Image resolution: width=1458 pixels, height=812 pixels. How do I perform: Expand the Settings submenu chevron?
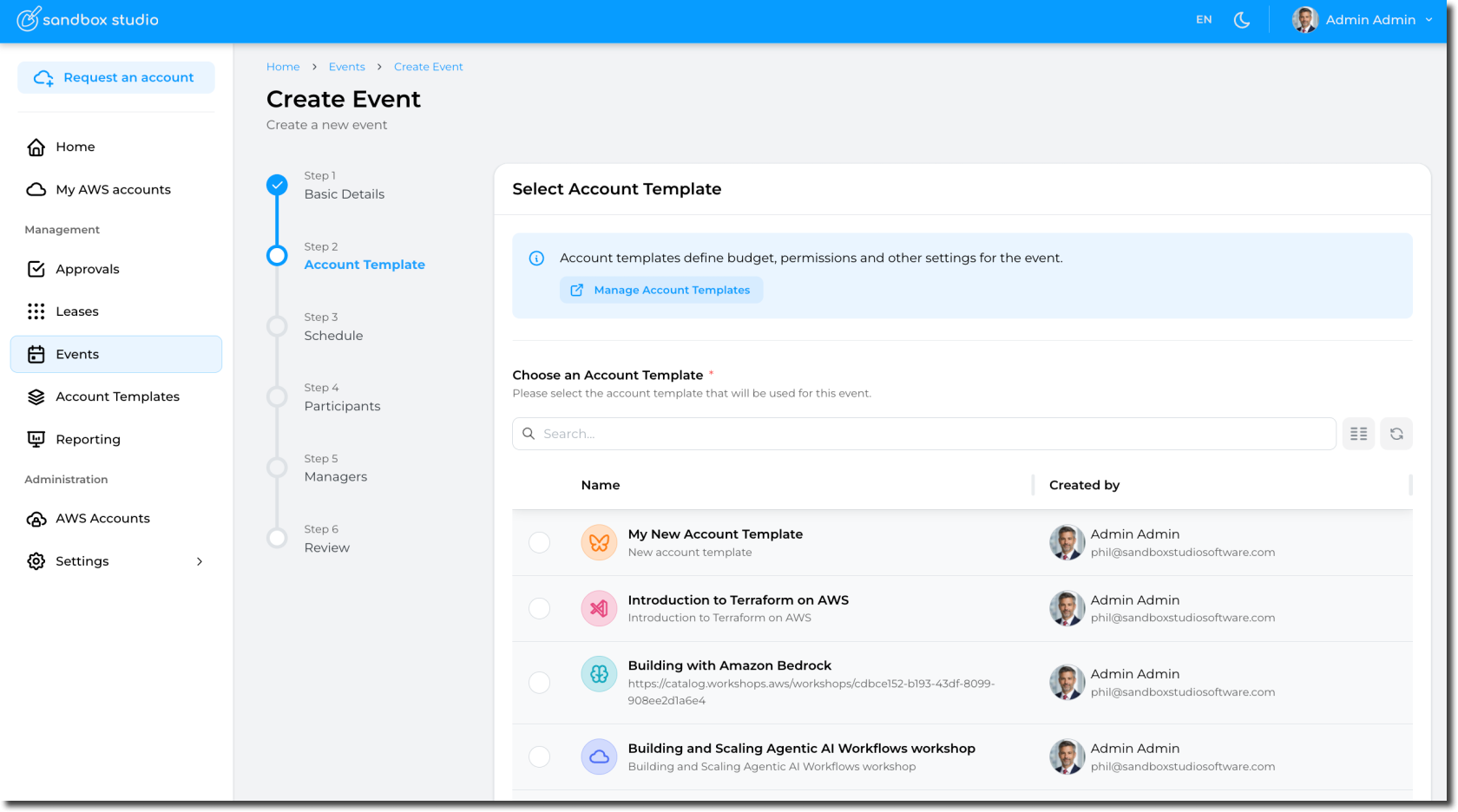tap(200, 562)
